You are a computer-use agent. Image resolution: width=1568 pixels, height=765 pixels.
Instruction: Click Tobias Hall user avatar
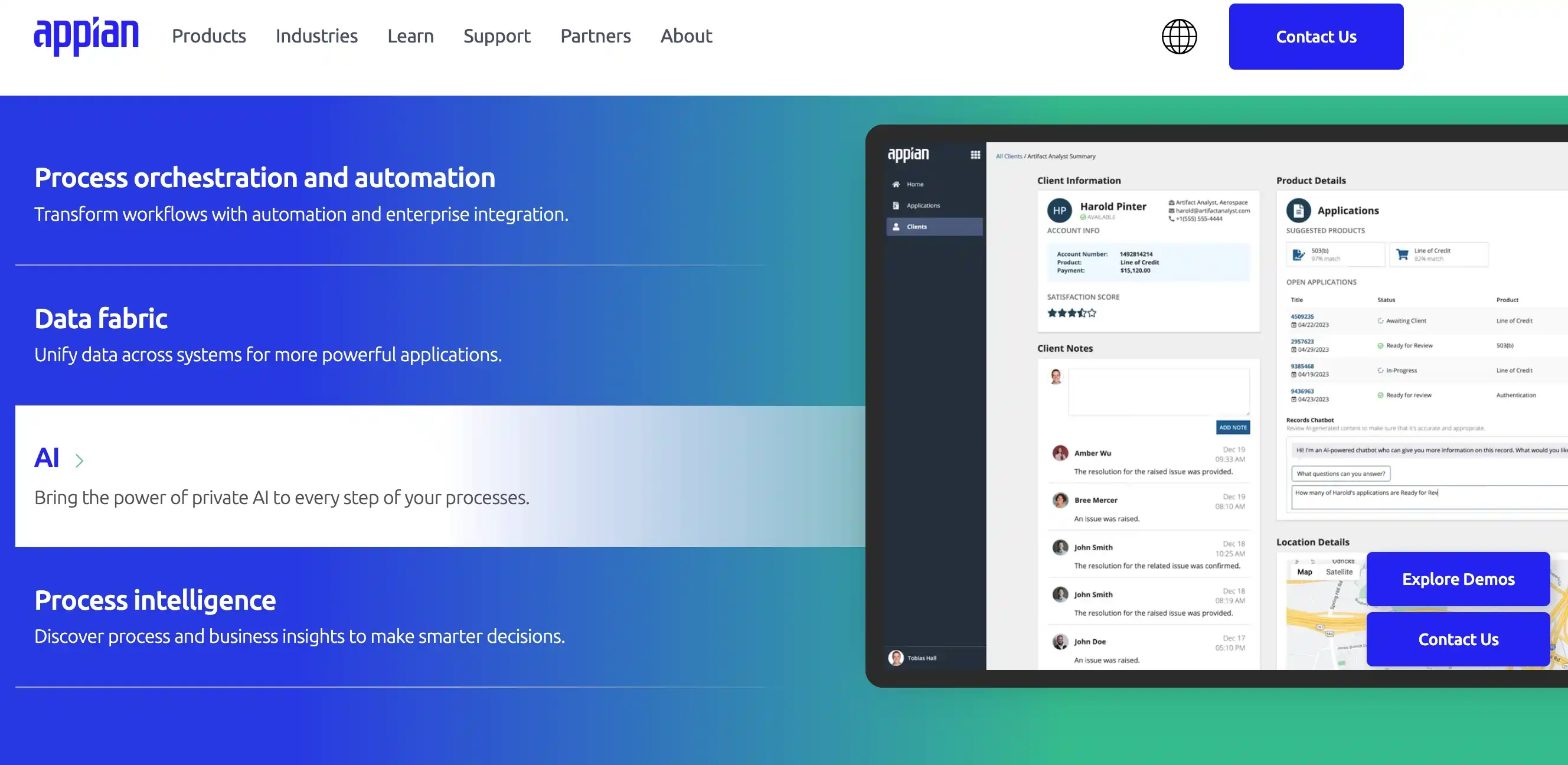tap(896, 658)
